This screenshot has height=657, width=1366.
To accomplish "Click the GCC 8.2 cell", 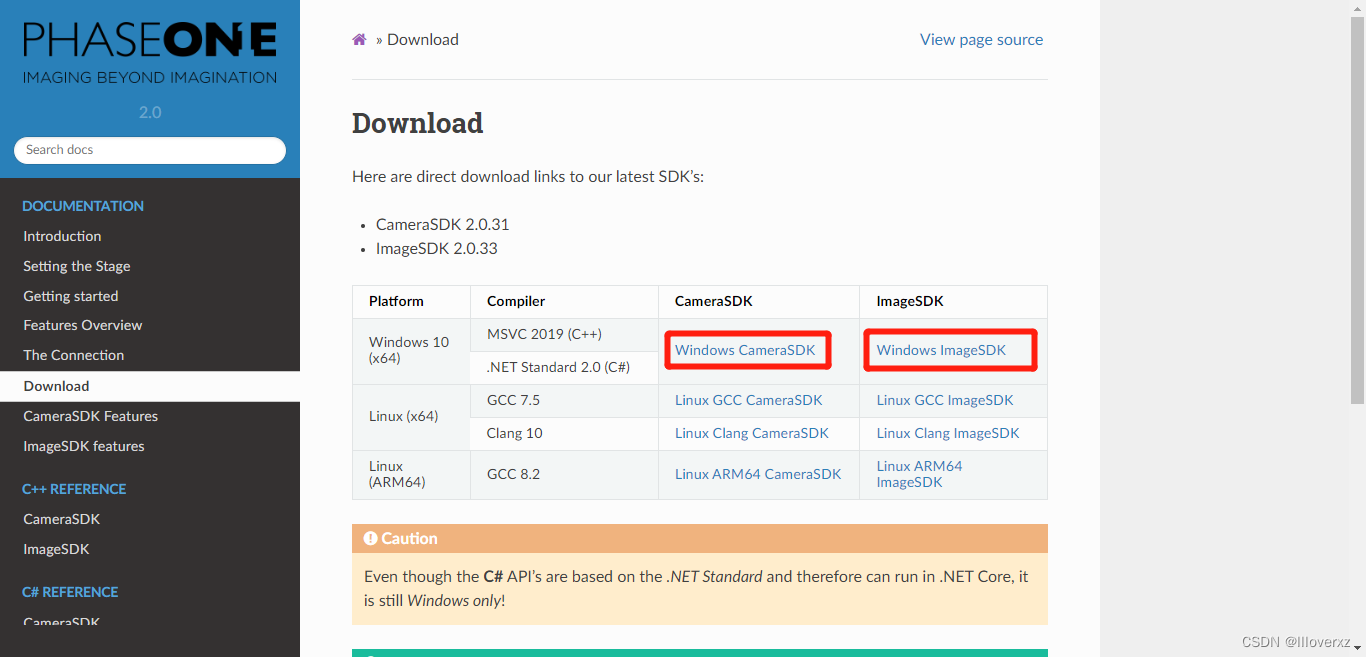I will (x=564, y=474).
